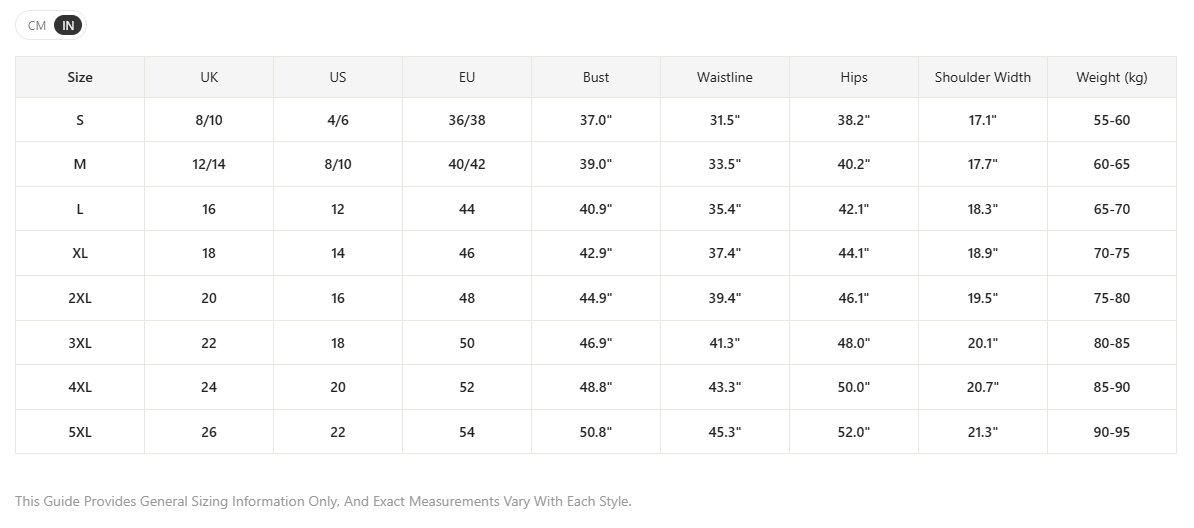Click the general sizing information disclaimer text
This screenshot has width=1194, height=528.
324,501
